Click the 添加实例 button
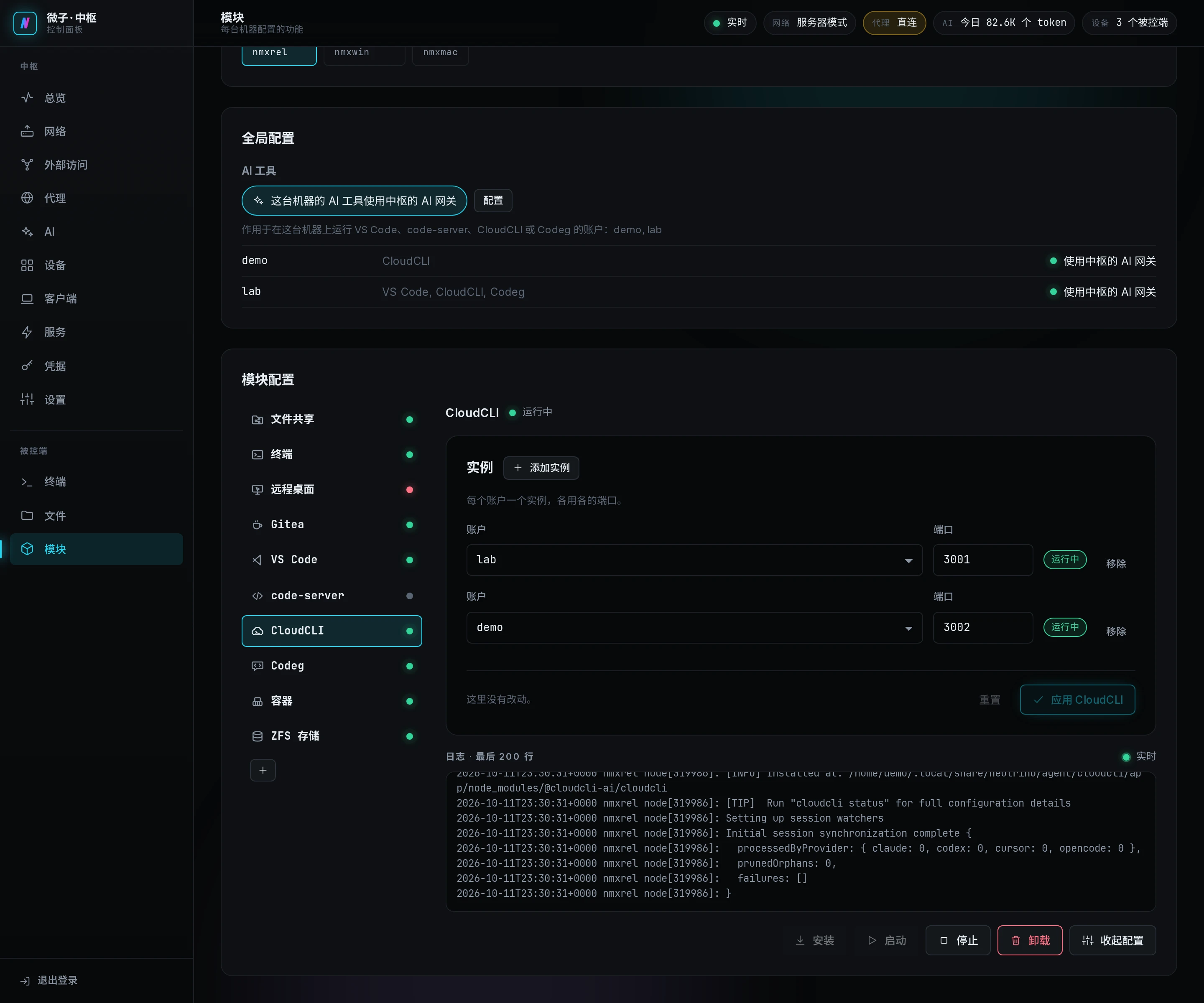The width and height of the screenshot is (1204, 1003). [x=541, y=468]
